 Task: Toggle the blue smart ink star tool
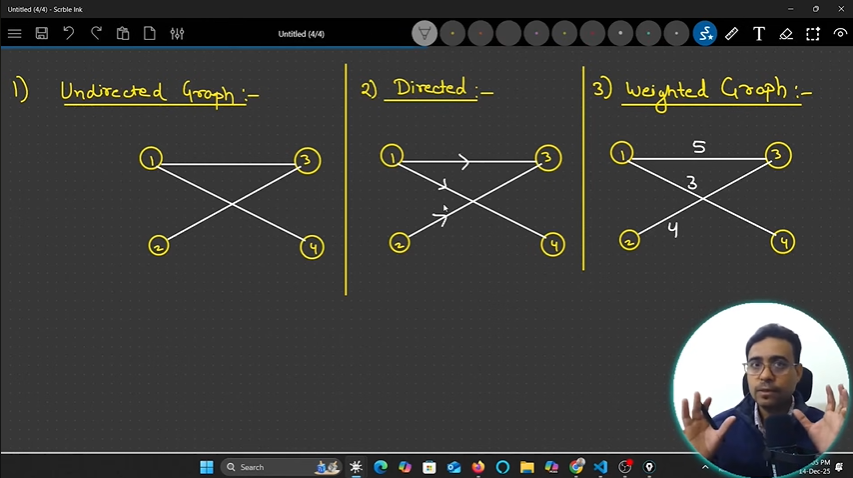click(x=704, y=34)
